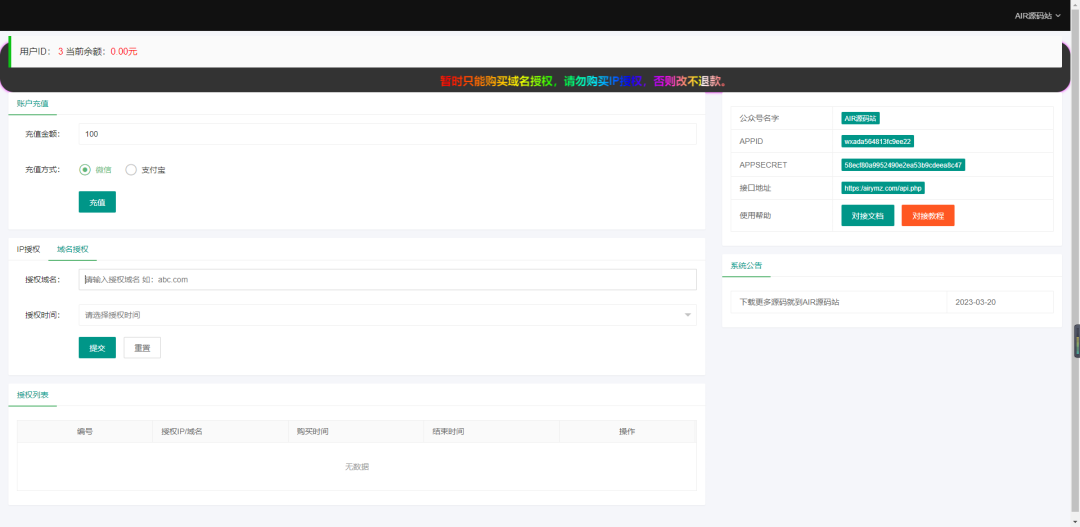This screenshot has width=1080, height=527.
Task: Select the 系统公告 tab
Action: (746, 266)
